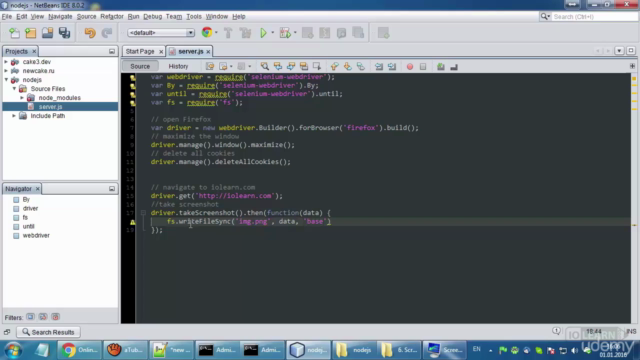The image size is (640, 360).
Task: Start macro recording with red circle
Action: click(x=410, y=67)
